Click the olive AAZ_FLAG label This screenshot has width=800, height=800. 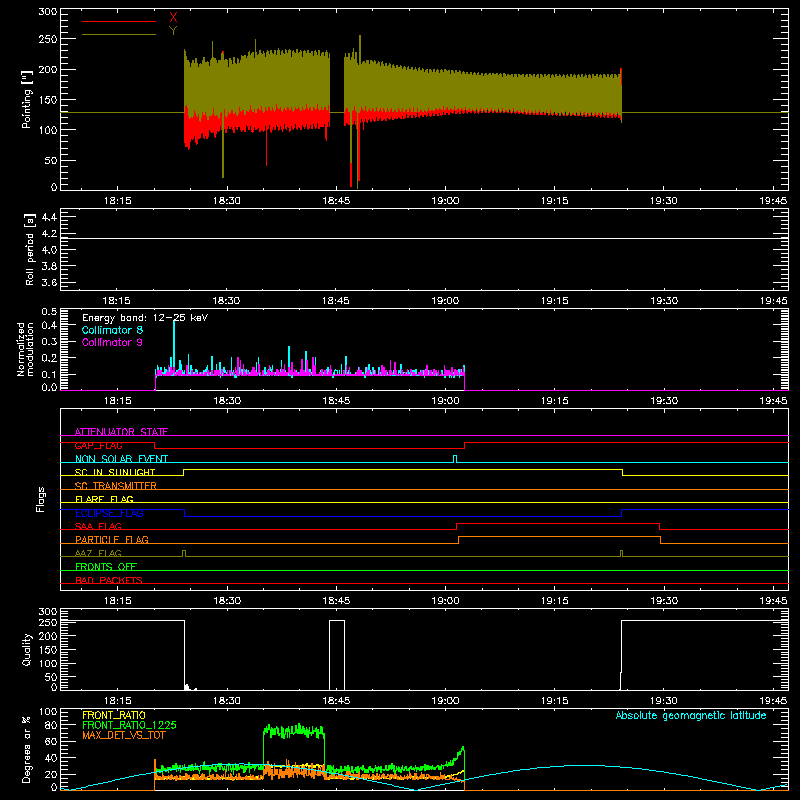(98, 553)
